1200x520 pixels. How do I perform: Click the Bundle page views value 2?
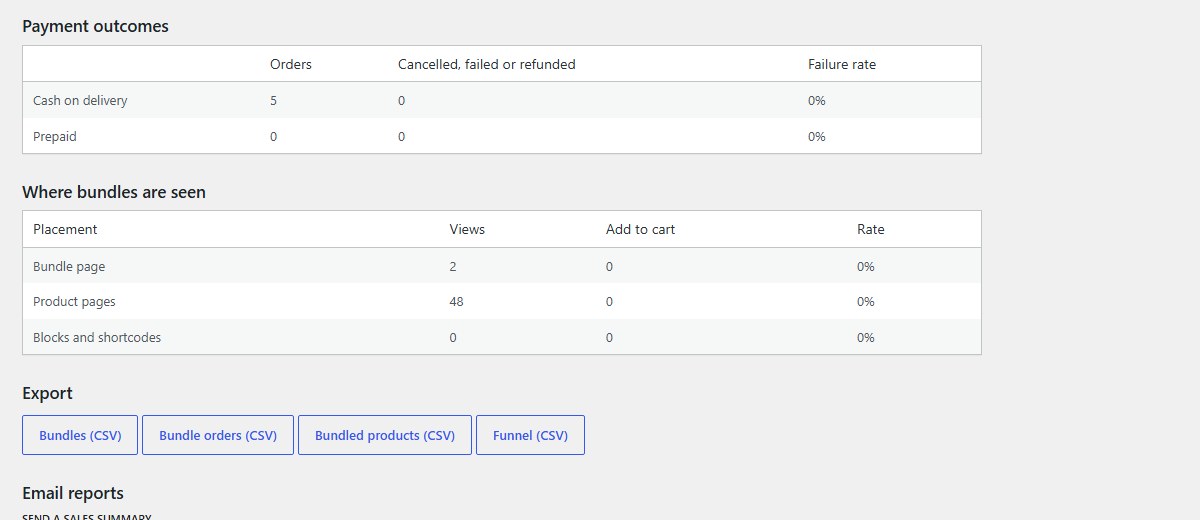[x=454, y=267]
